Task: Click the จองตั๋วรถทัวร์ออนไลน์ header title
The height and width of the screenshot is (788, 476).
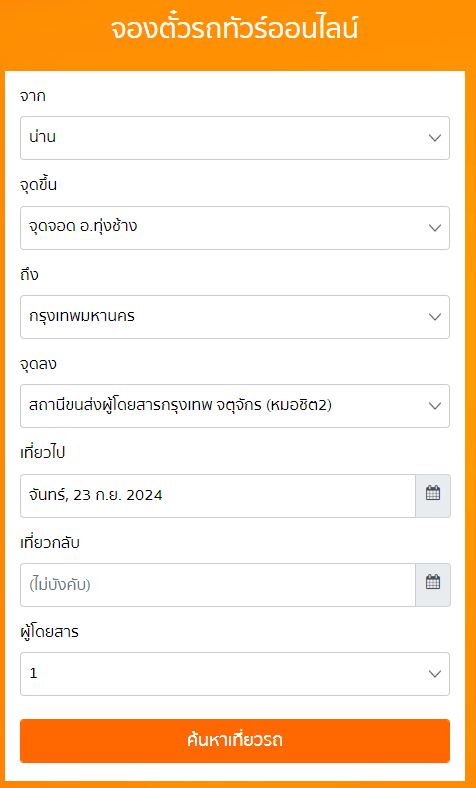Action: tap(235, 29)
